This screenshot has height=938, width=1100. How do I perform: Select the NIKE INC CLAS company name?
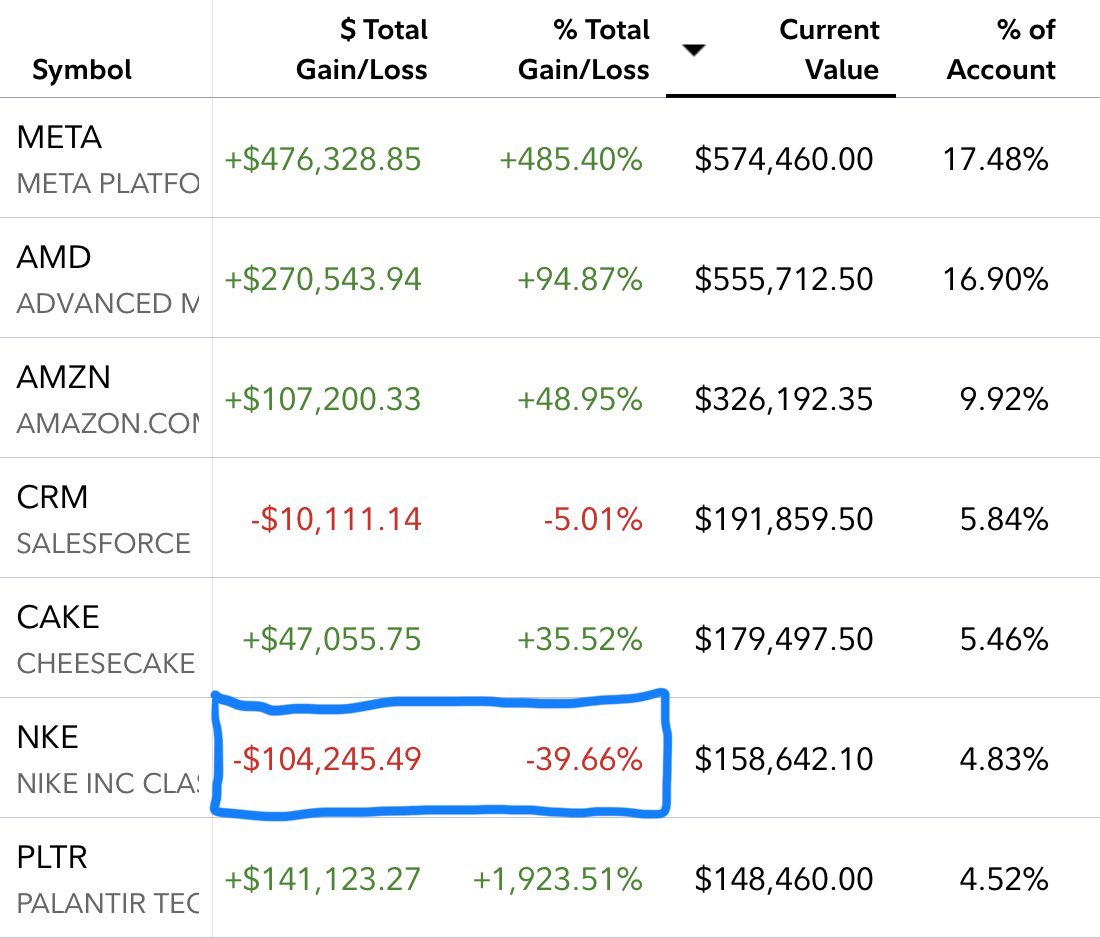108,783
